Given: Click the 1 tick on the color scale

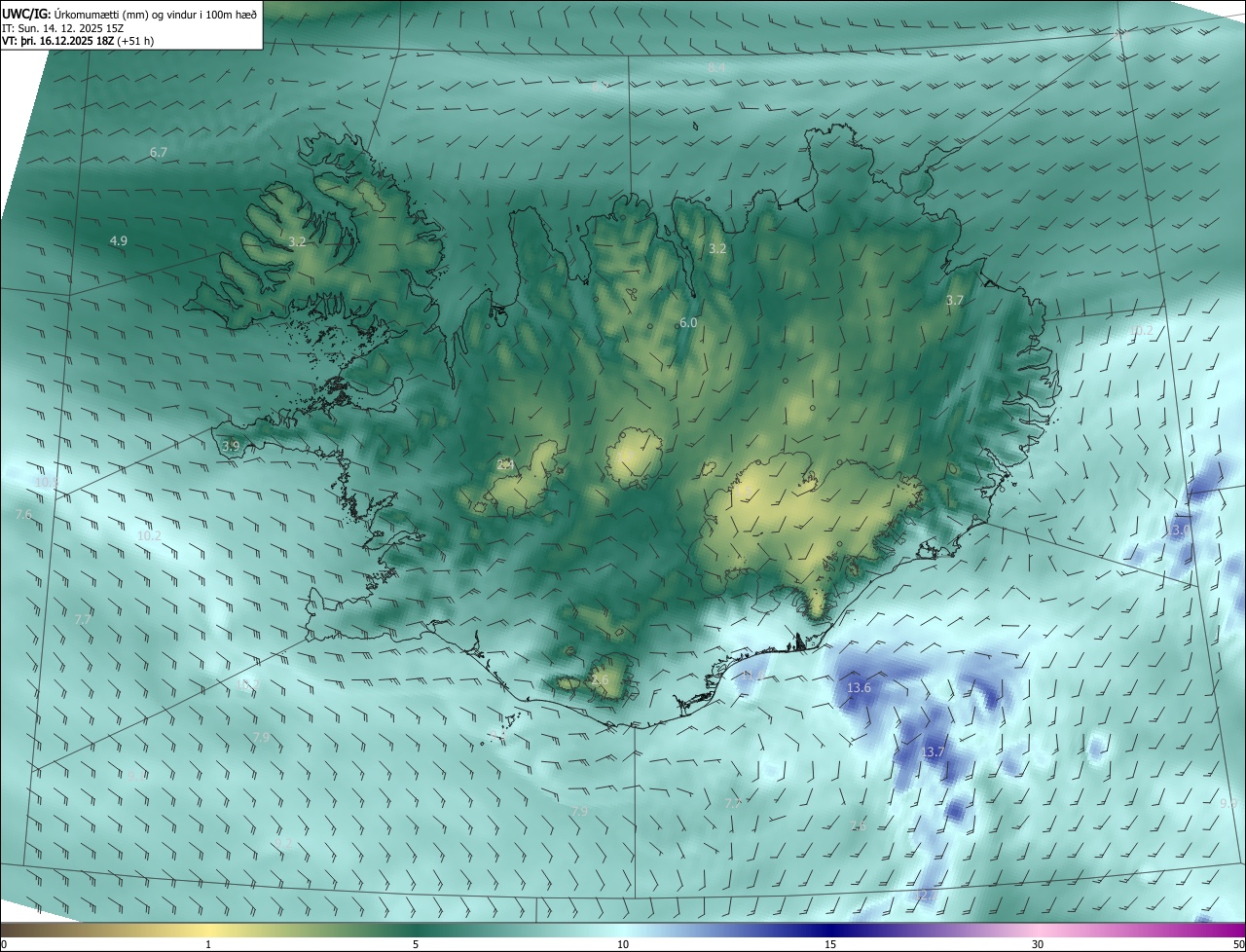Looking at the screenshot, I should pyautogui.click(x=208, y=944).
